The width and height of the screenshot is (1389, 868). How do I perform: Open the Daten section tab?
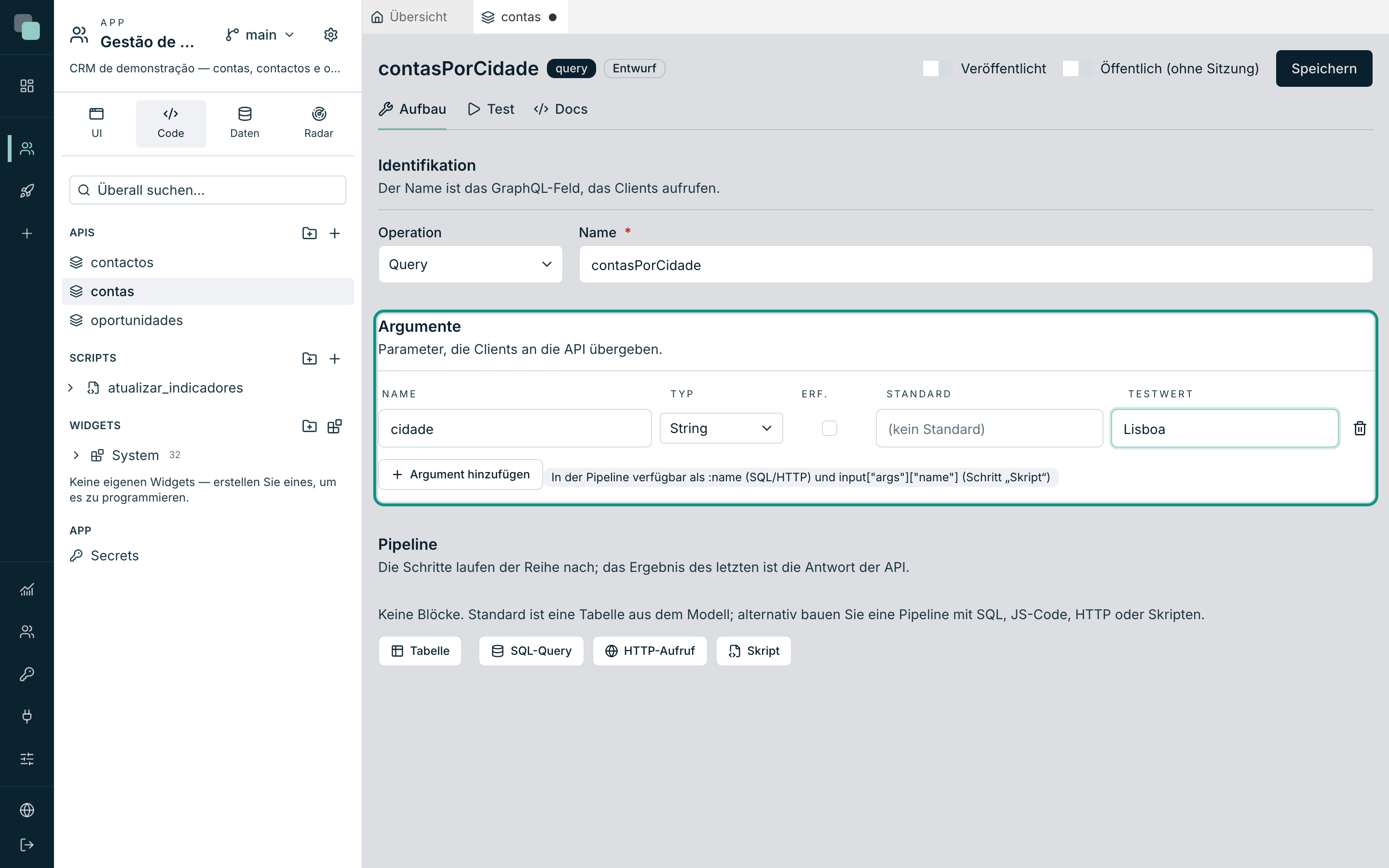[245, 123]
